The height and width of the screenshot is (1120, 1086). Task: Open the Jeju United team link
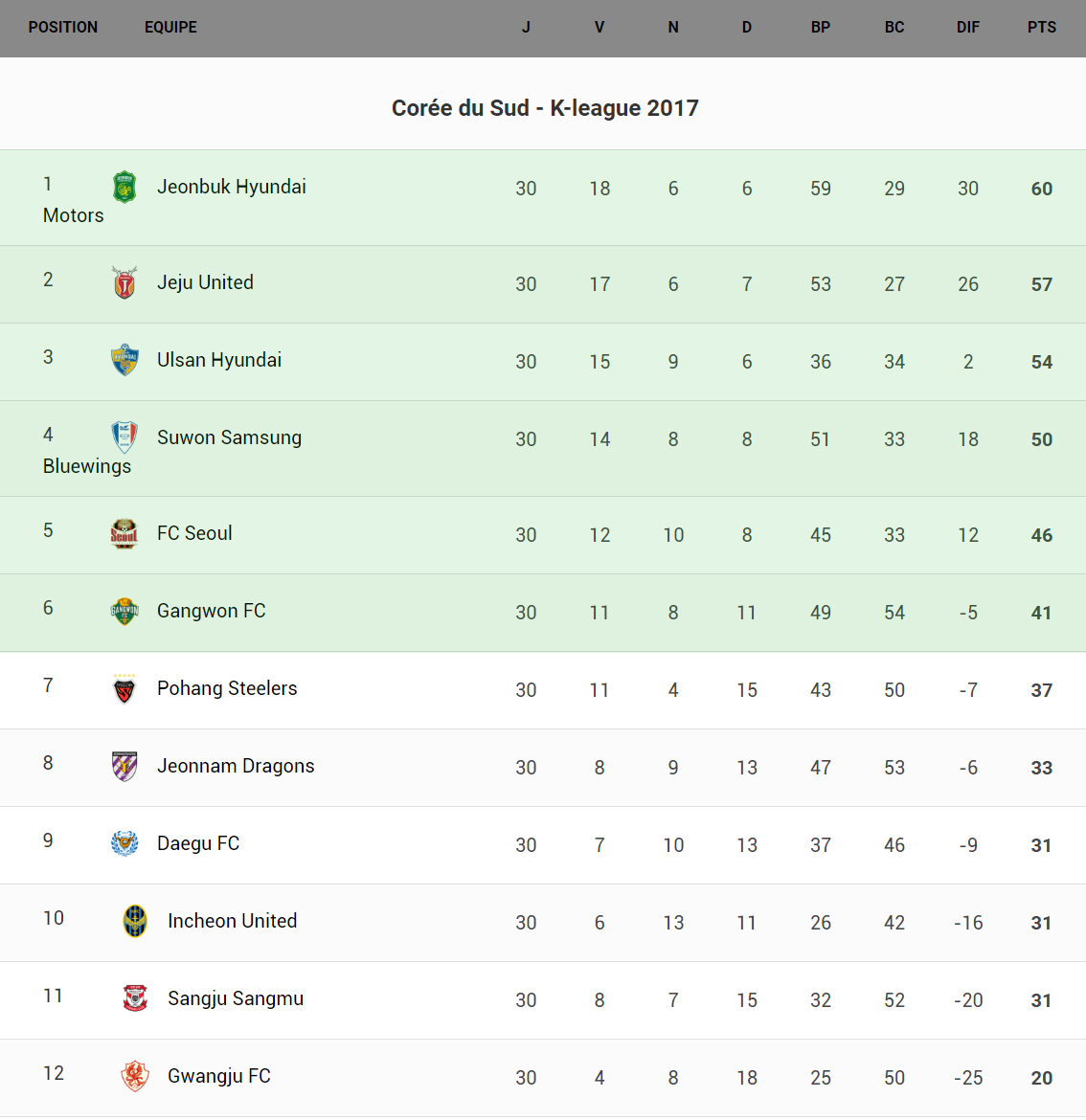(x=205, y=282)
